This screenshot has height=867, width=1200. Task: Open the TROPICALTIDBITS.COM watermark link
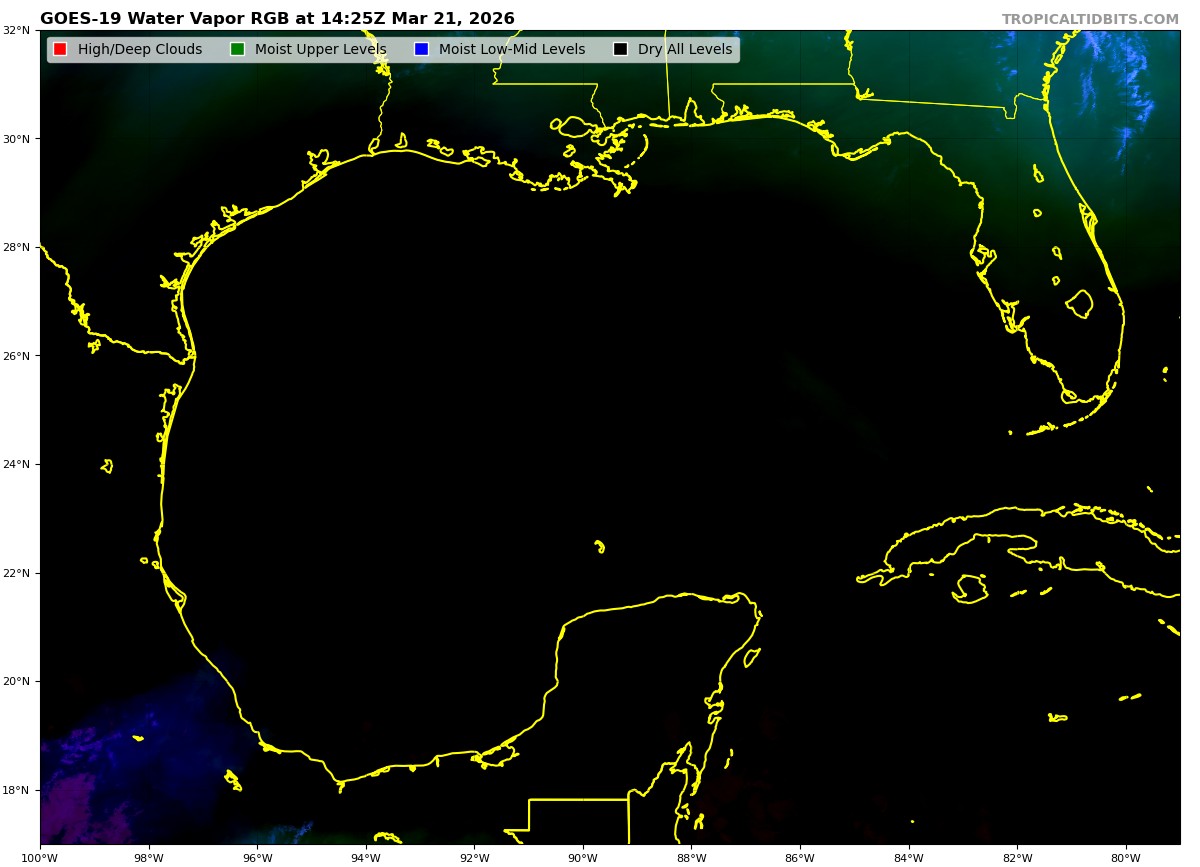pos(1090,20)
